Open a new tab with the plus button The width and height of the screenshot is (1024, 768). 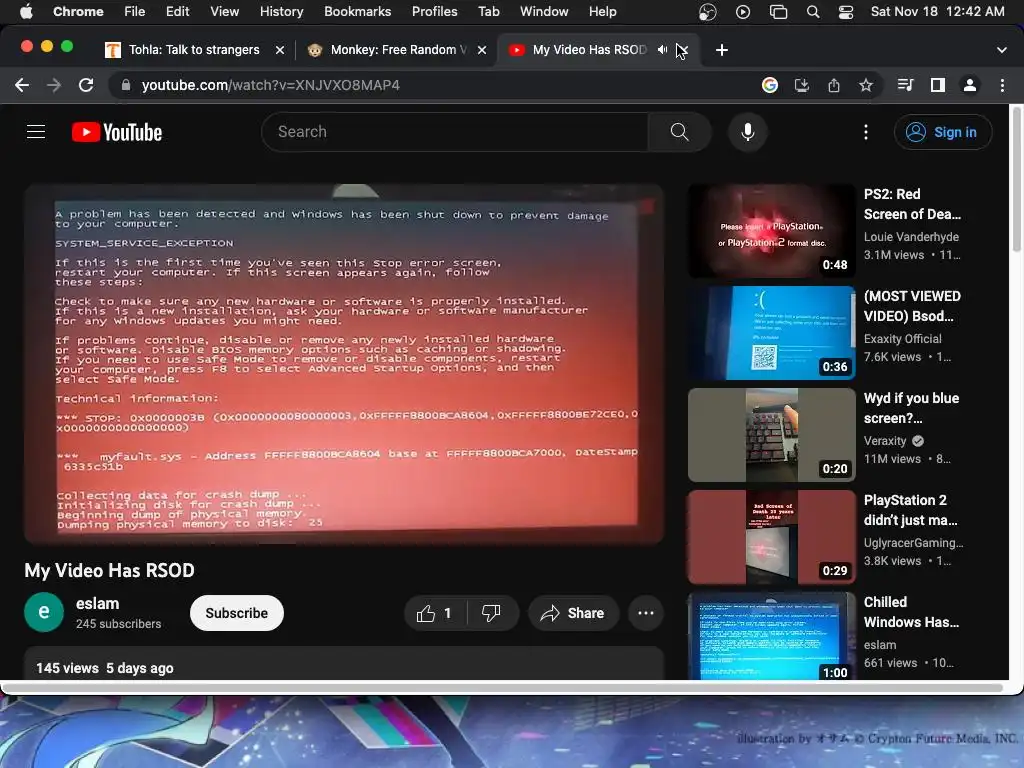click(x=722, y=50)
